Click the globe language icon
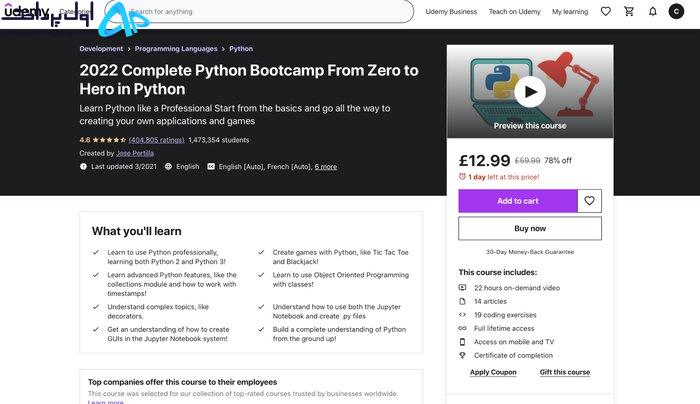The width and height of the screenshot is (700, 404). [168, 167]
